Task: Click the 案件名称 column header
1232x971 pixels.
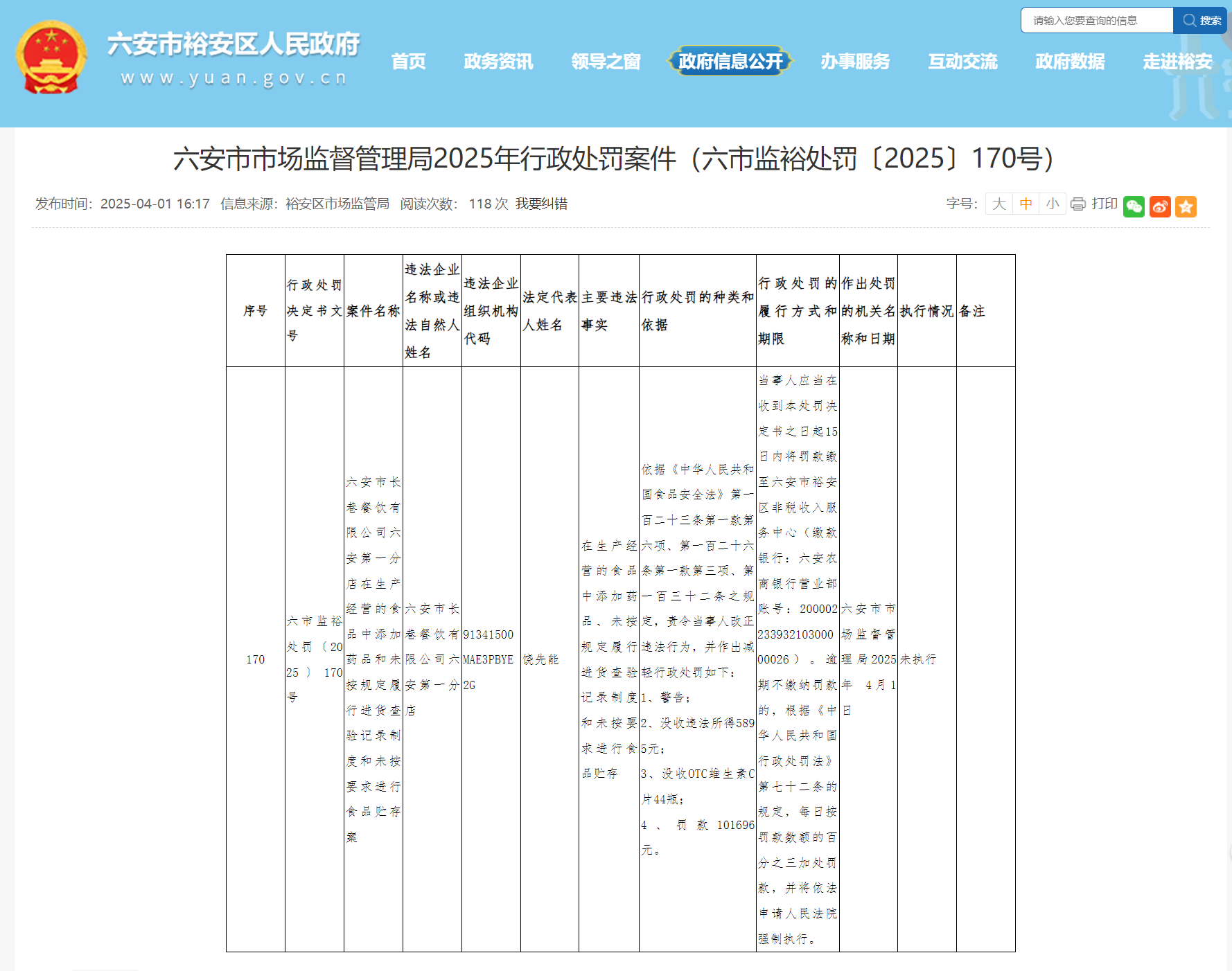Action: (x=373, y=311)
